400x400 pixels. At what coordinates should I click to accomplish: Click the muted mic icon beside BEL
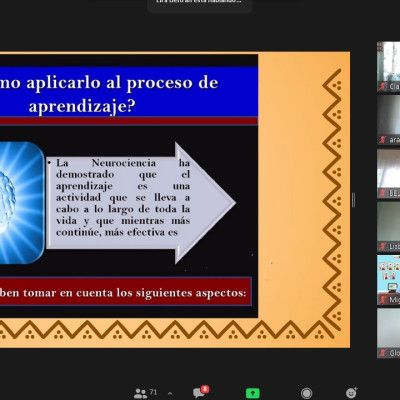[x=383, y=193]
